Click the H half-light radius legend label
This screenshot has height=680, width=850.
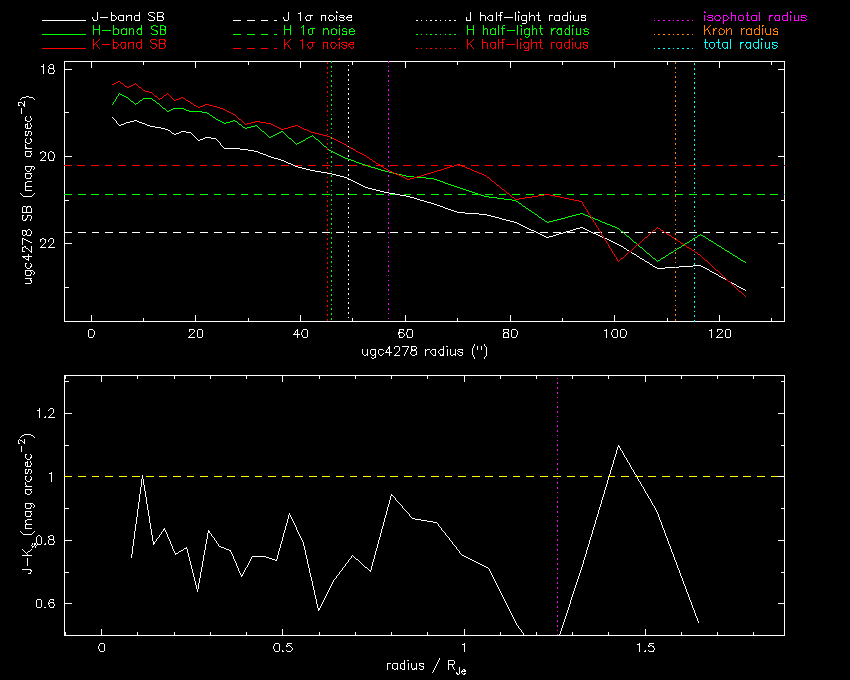527,31
